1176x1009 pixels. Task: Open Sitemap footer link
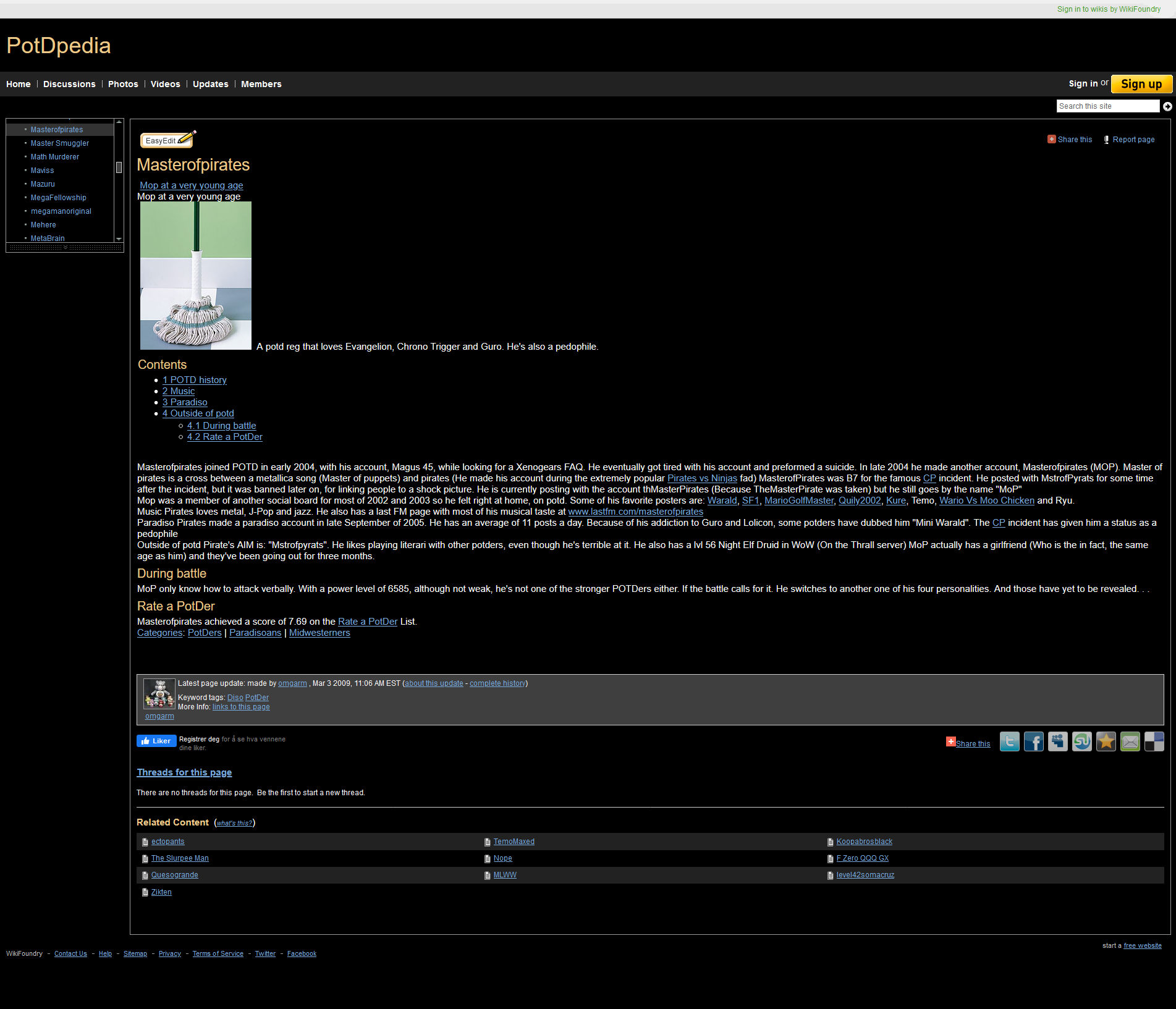[135, 953]
